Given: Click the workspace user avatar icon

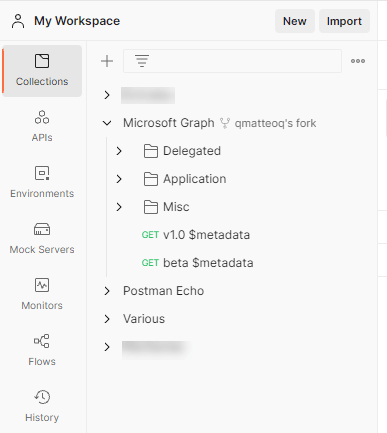Looking at the screenshot, I should click(x=18, y=21).
